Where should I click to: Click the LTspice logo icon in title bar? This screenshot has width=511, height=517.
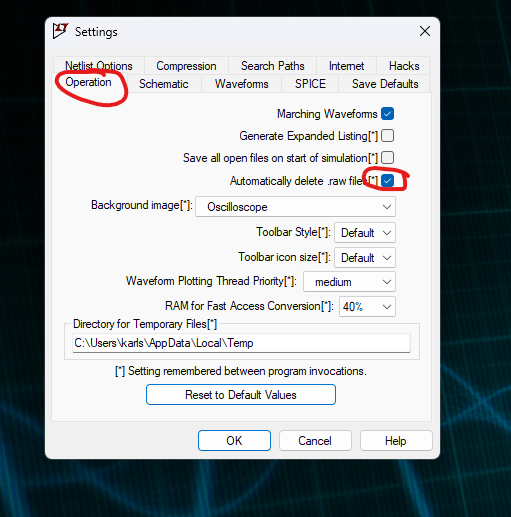(x=61, y=31)
